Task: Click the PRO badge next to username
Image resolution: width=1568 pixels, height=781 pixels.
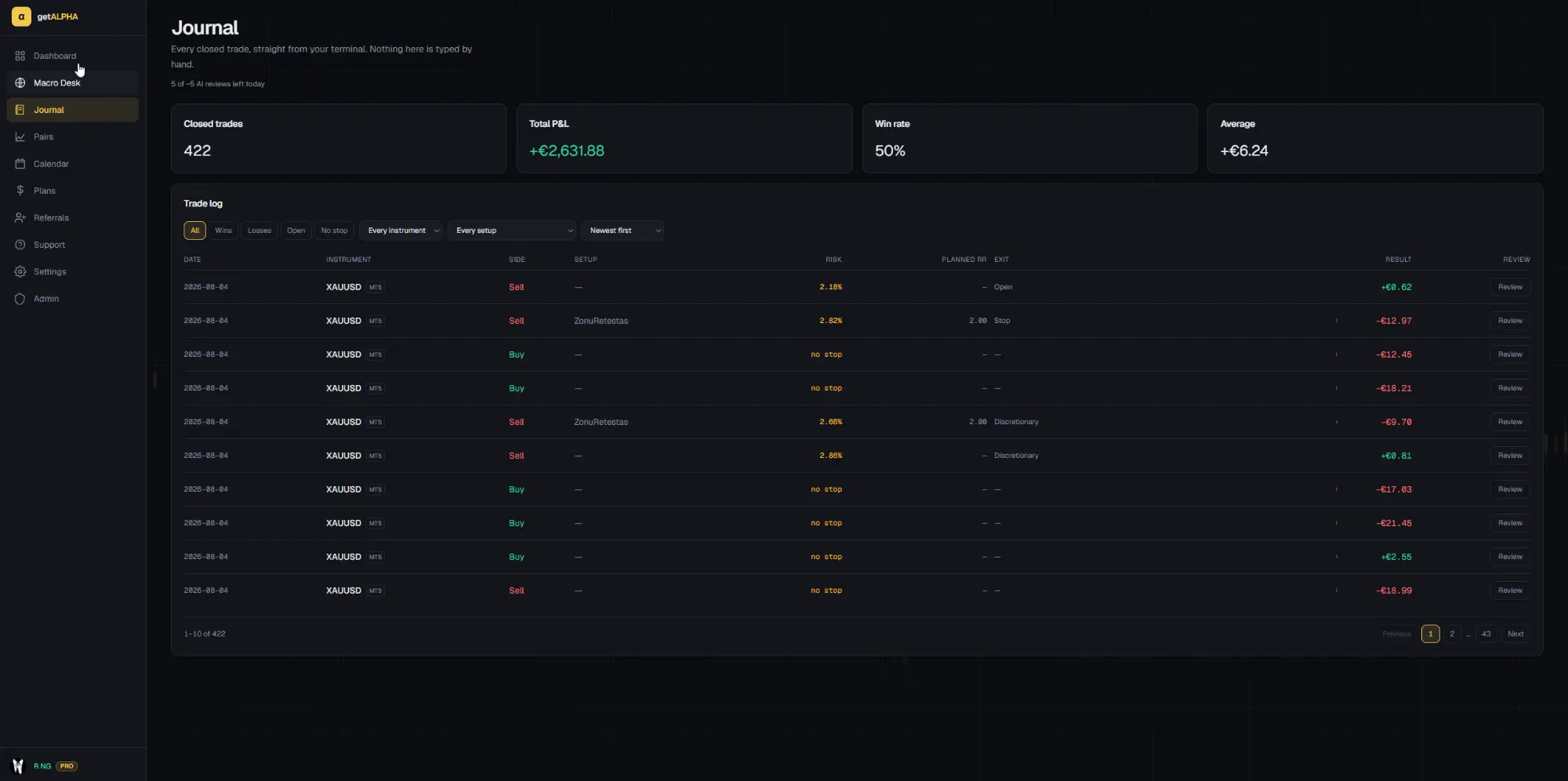Action: click(x=67, y=766)
